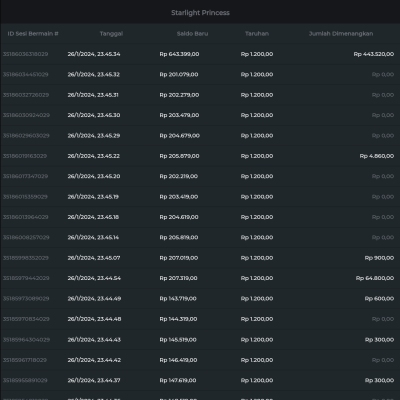Screen dimensions: 400x400
Task: Click the balance Rp 203.479,00
Action: coord(179,115)
